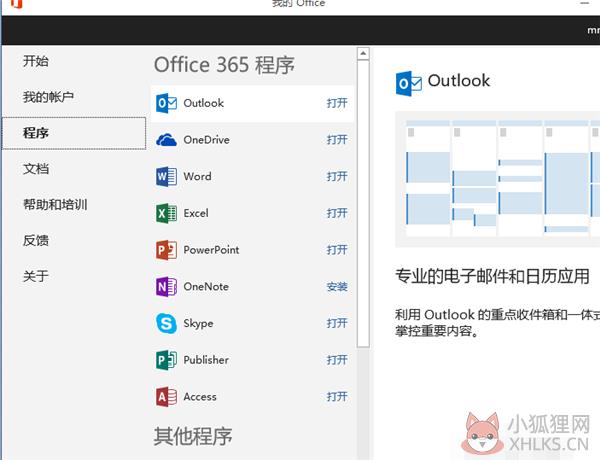Screen dimensions: 600x460
Task: Select the PowerPoint label in the list
Action: coord(211,250)
